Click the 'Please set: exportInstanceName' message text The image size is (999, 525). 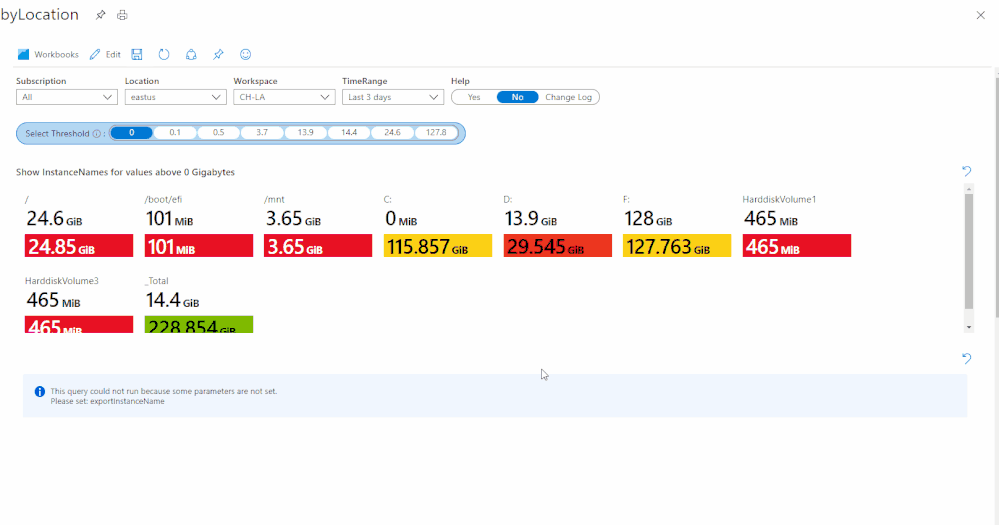click(x=108, y=401)
